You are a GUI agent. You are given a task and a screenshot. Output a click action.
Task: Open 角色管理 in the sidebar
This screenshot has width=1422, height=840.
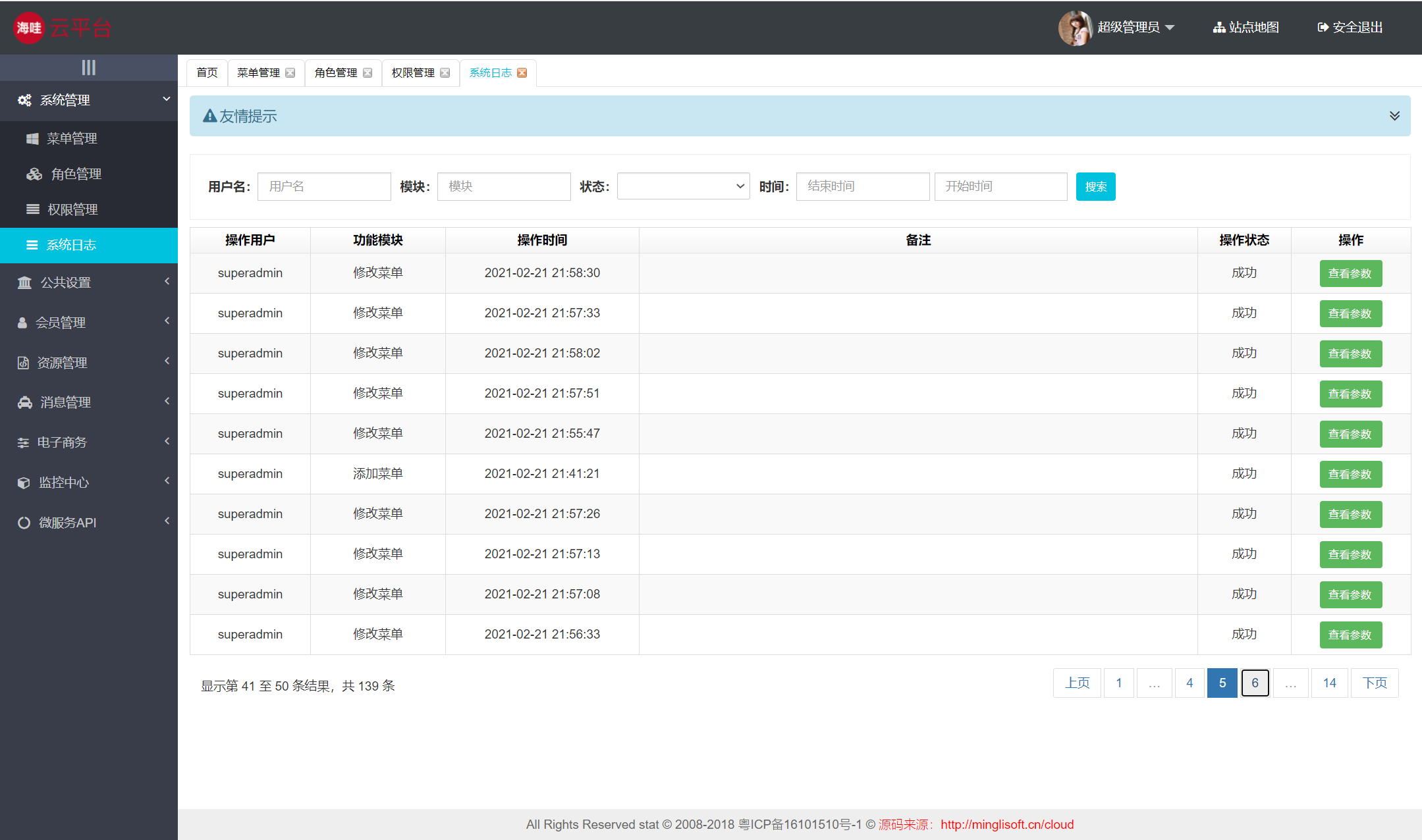[76, 174]
